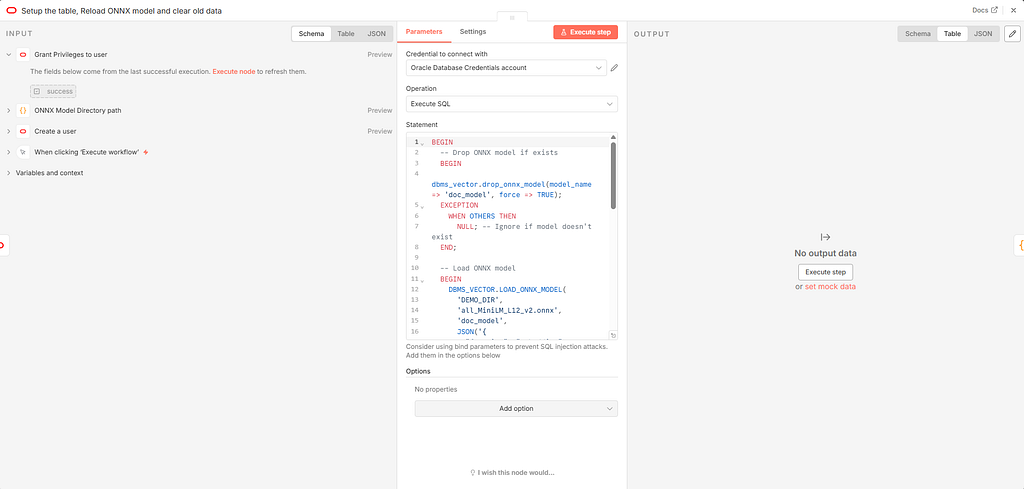The image size is (1024, 489).
Task: Open the Docs external link
Action: point(985,10)
